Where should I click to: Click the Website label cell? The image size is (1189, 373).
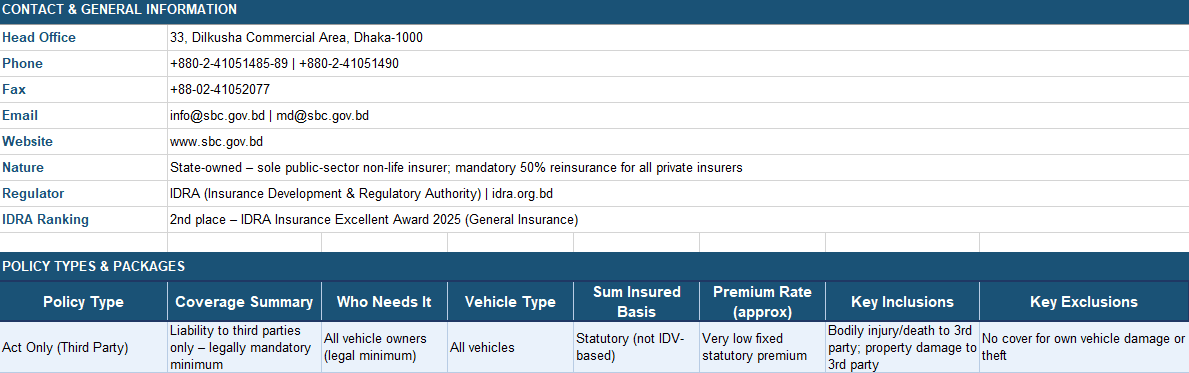83,142
